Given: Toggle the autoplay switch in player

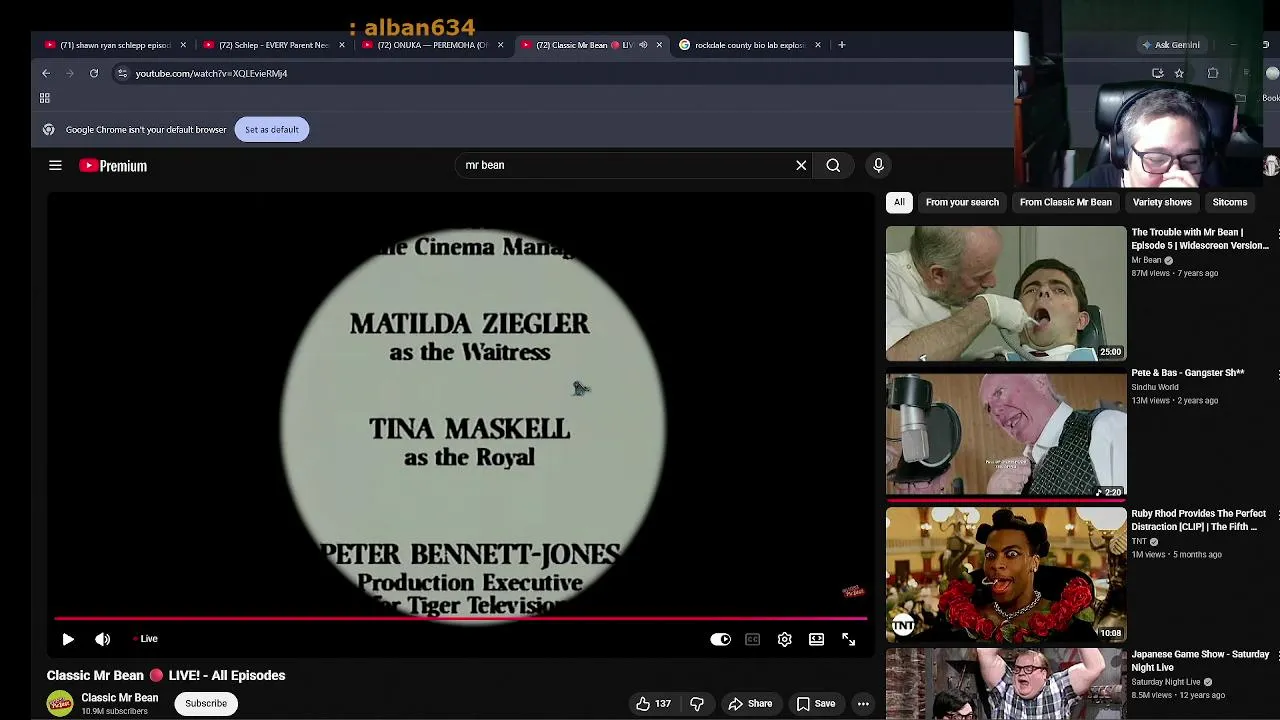Looking at the screenshot, I should 720,639.
